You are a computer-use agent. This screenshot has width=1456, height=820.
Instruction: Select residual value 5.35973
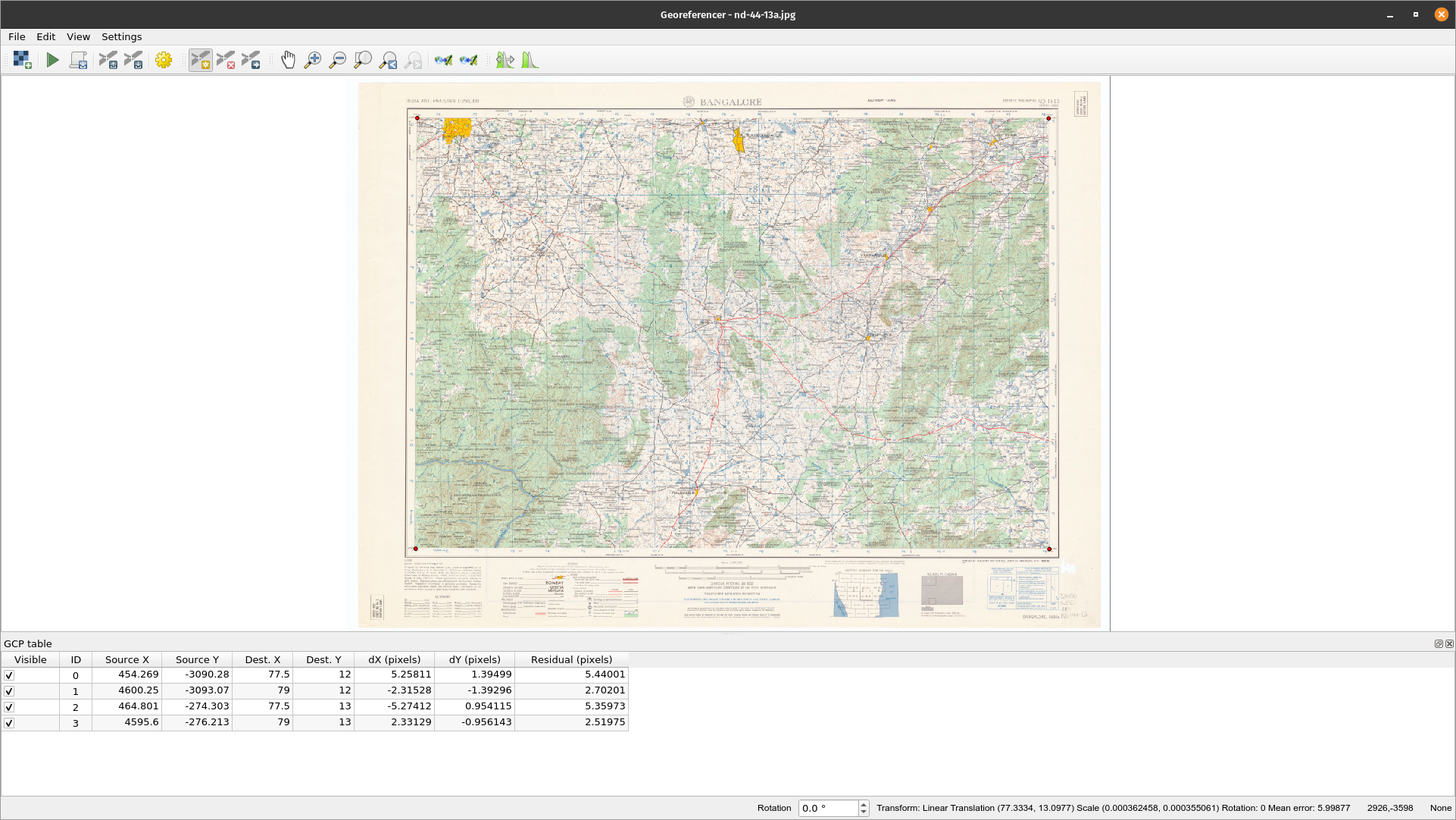[572, 706]
